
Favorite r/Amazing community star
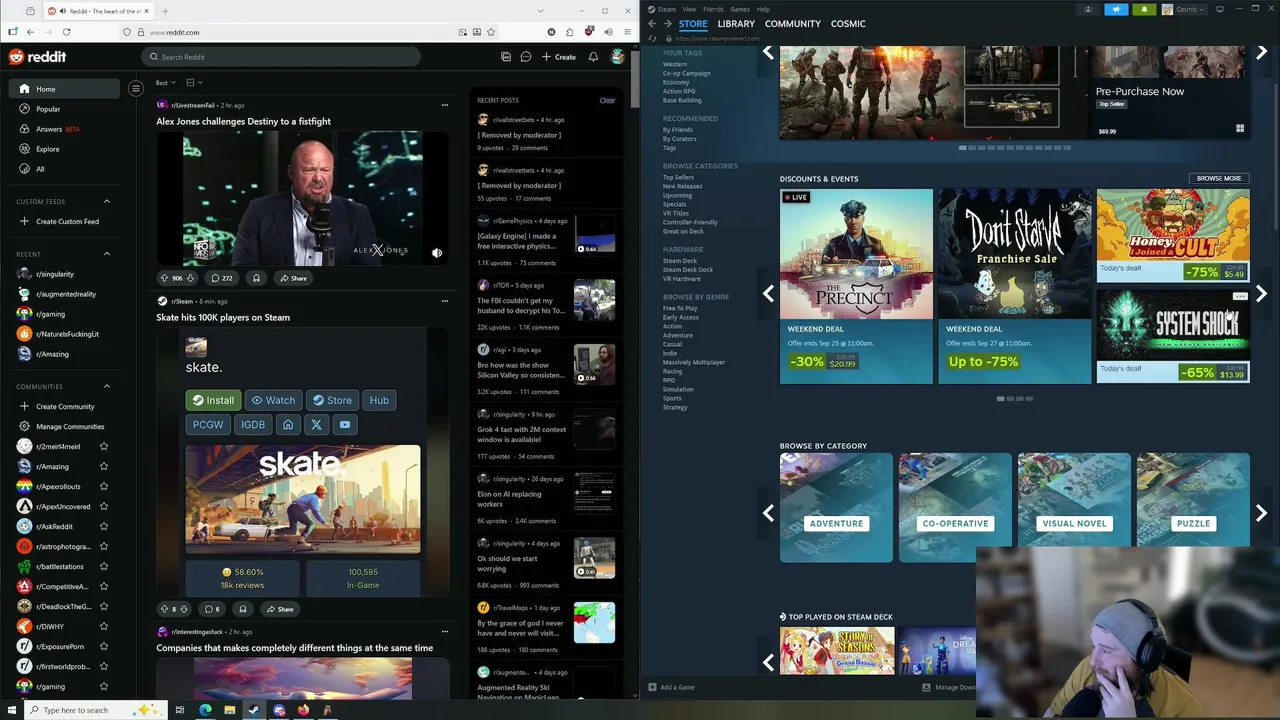coord(103,466)
